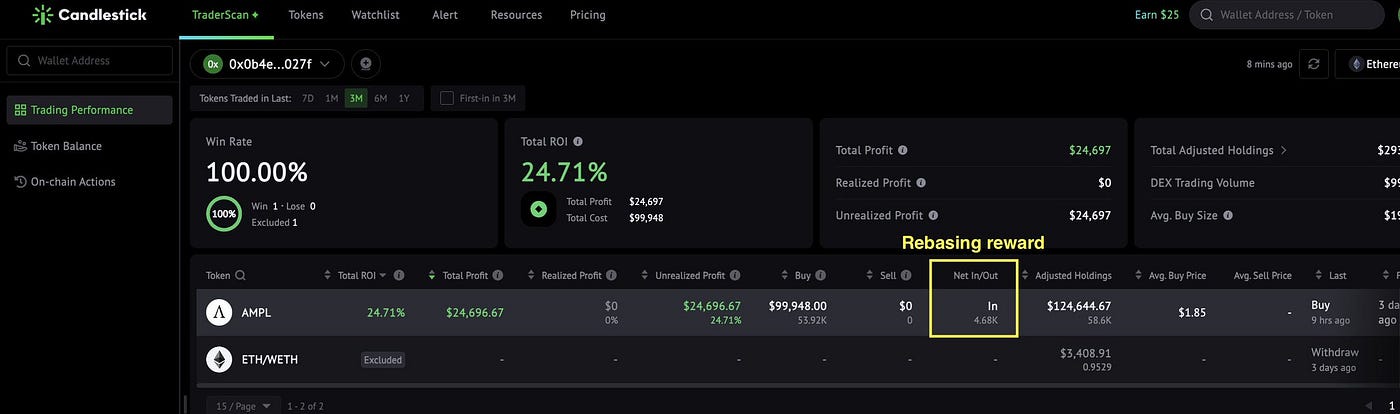This screenshot has height=414, width=1400.
Task: Click the Candlestick logo icon
Action: coord(42,15)
